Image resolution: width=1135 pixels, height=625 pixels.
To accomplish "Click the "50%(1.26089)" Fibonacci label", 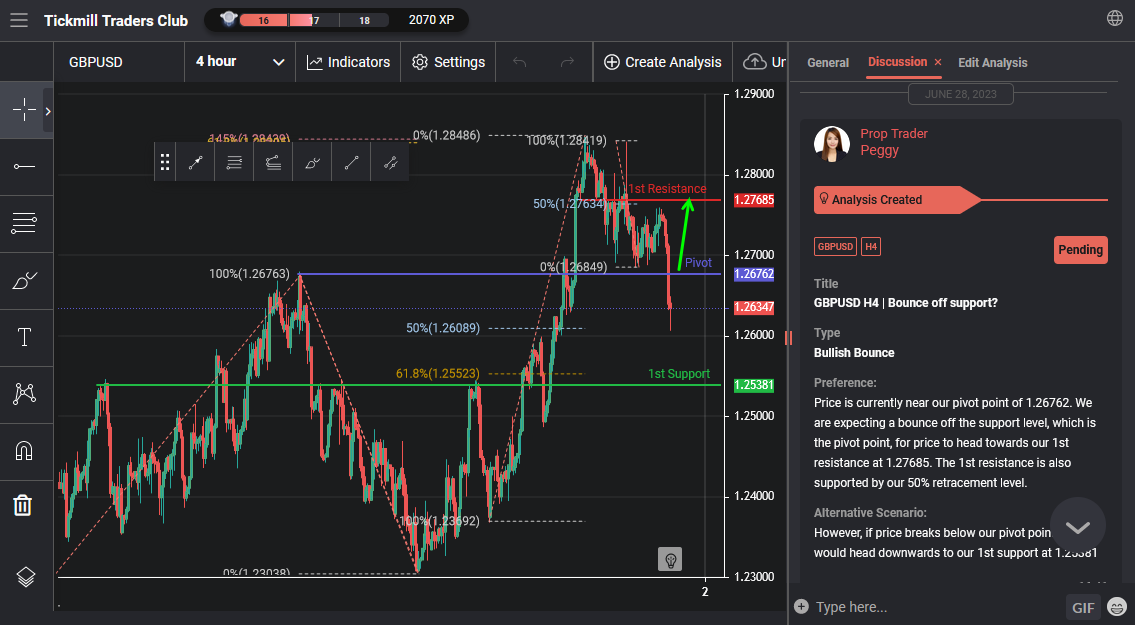I will tap(442, 328).
